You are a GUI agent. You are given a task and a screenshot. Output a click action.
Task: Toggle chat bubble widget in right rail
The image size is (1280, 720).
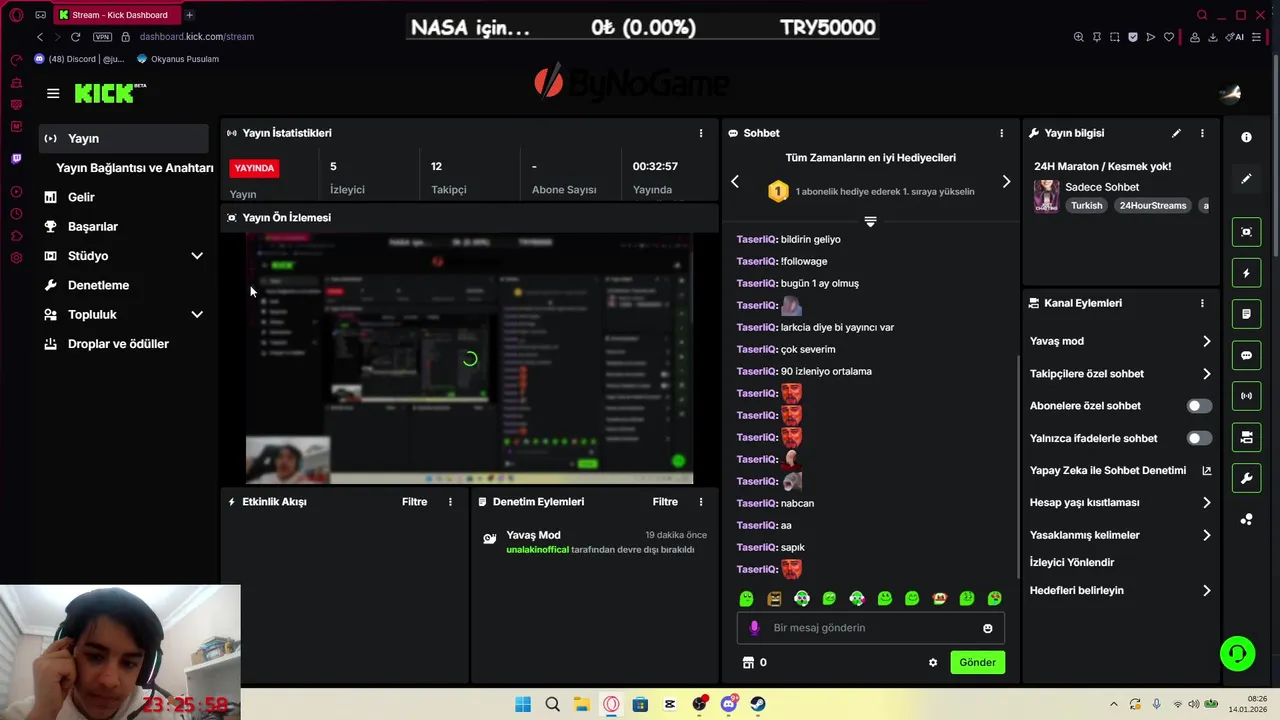click(x=1246, y=355)
